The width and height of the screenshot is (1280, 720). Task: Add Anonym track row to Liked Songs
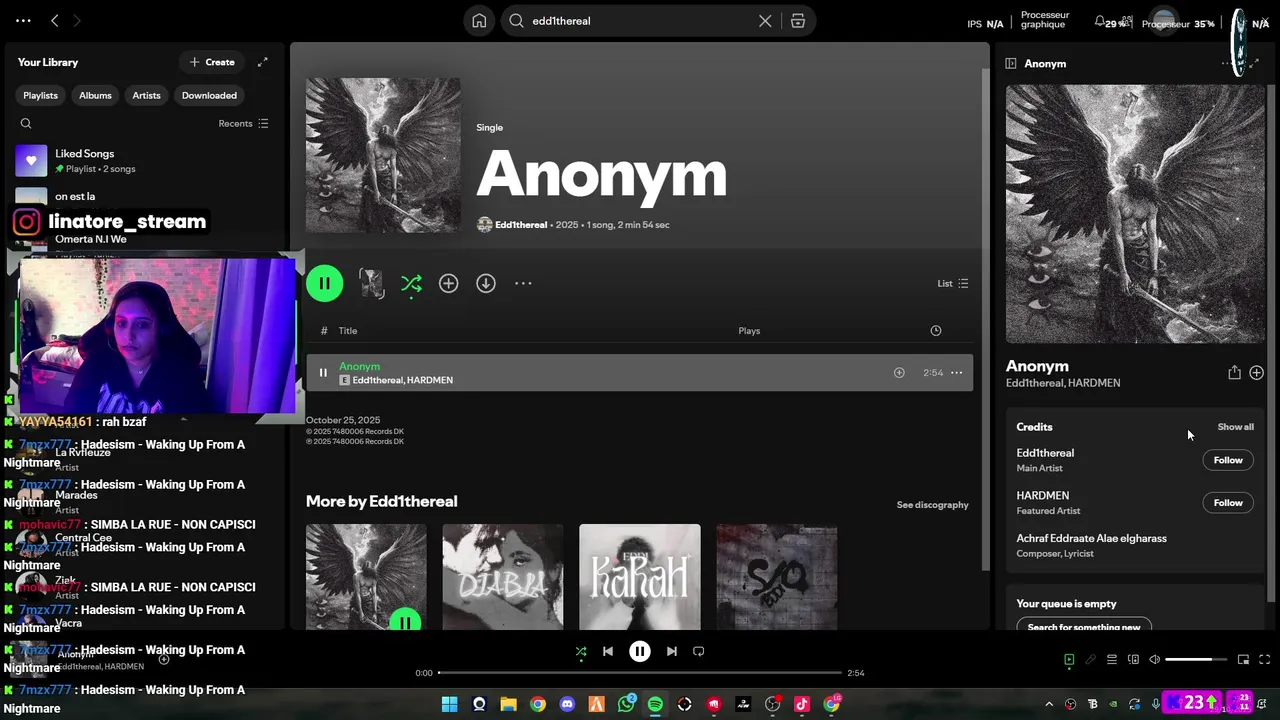pyautogui.click(x=899, y=373)
